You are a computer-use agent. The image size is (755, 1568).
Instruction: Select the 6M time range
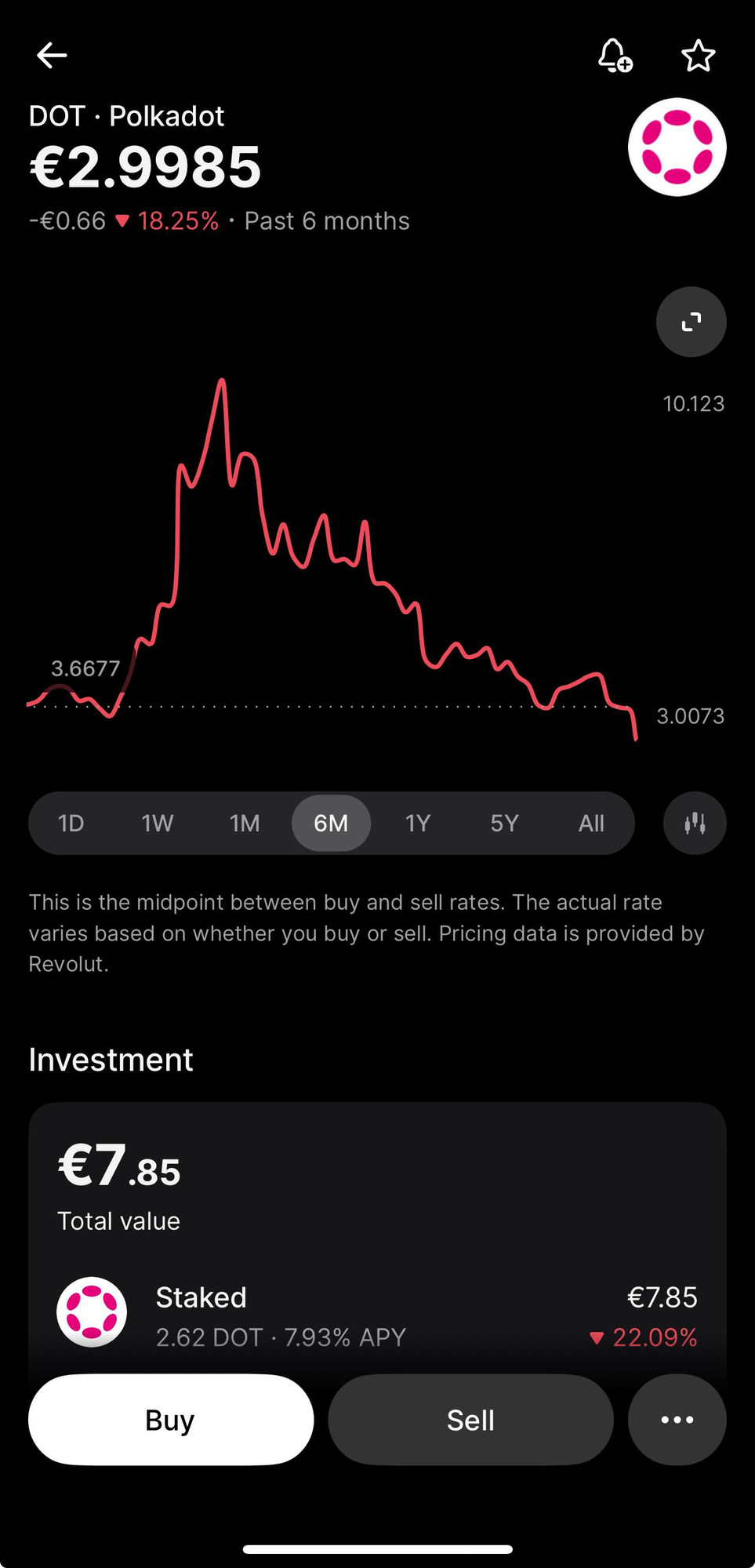pos(331,823)
